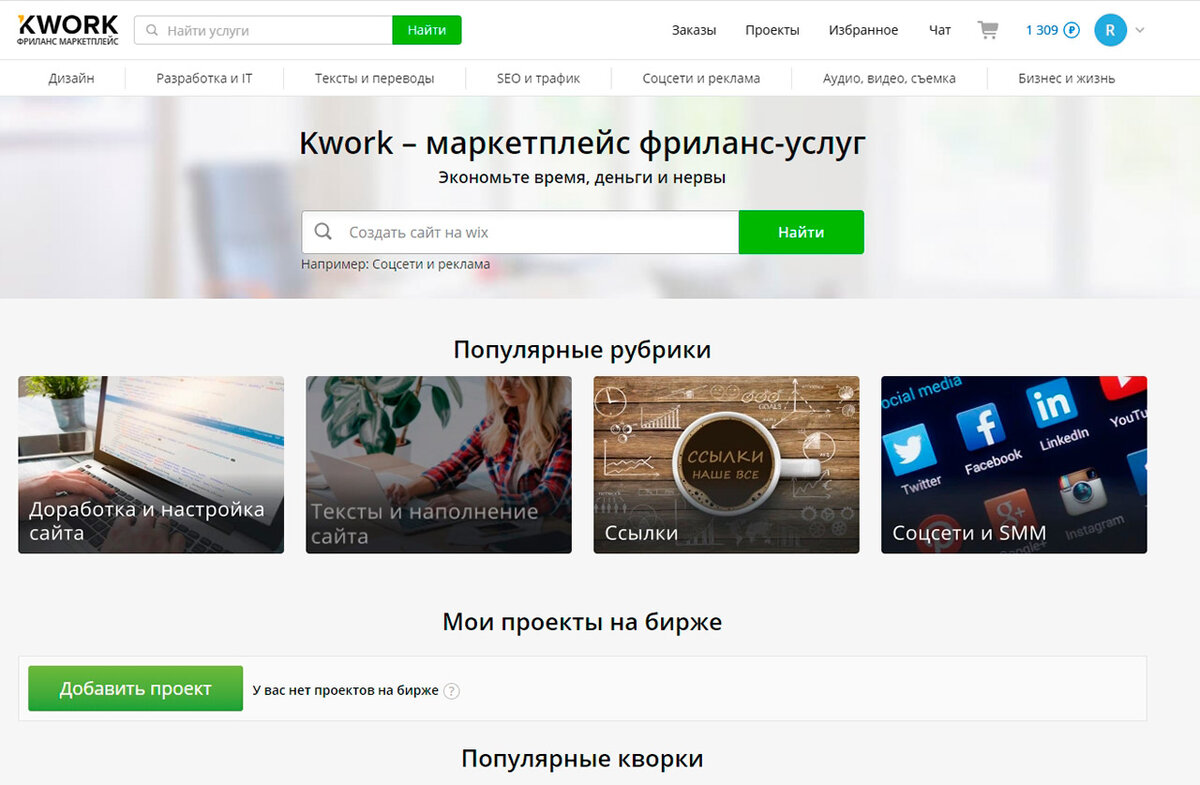Click the magnifier icon in the main search box
This screenshot has height=785, width=1200.
323,232
